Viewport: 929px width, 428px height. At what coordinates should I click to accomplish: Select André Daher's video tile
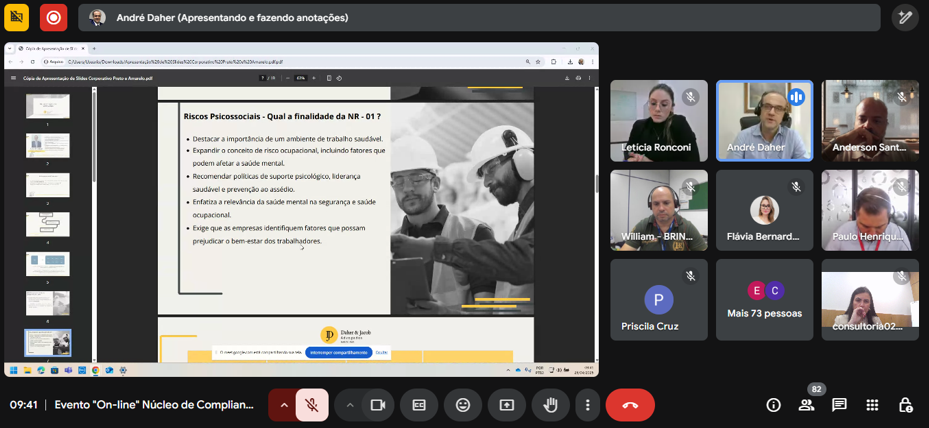(764, 120)
